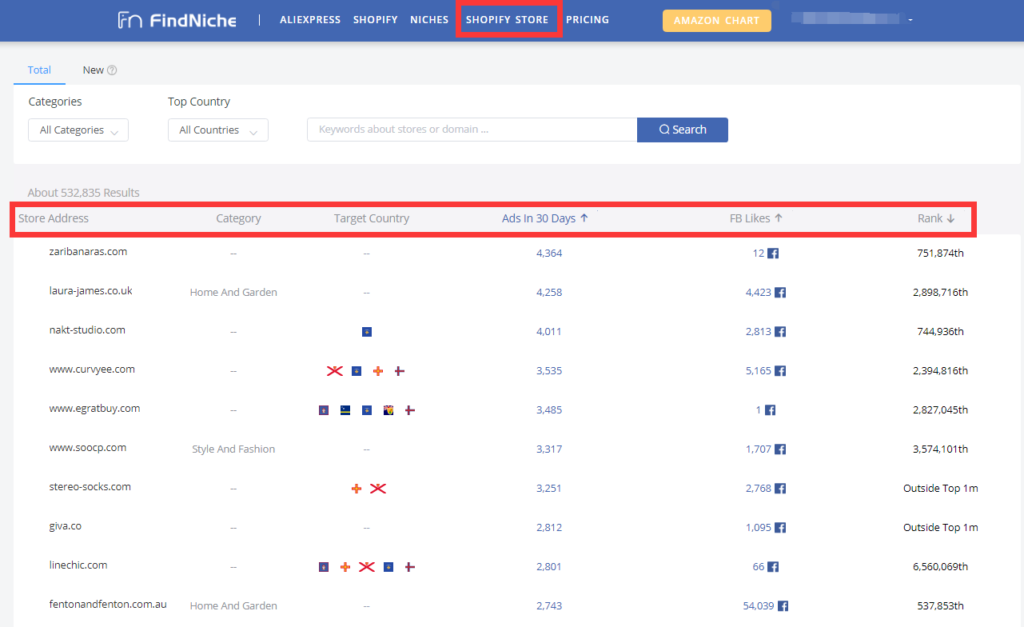Screen dimensions: 1024x627
Task: Open zaribanaras.com store link
Action: point(88,251)
